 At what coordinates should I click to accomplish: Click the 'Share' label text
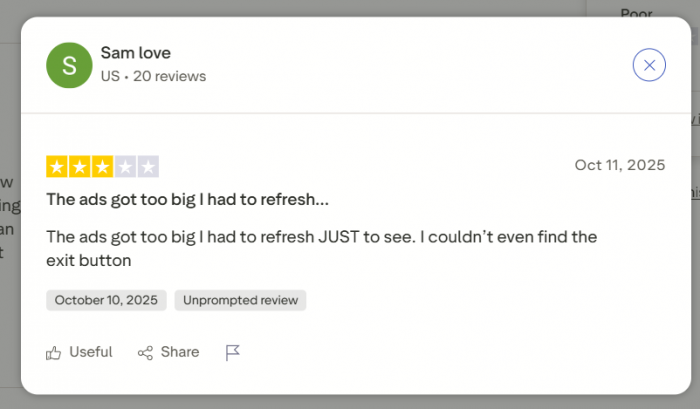point(180,353)
